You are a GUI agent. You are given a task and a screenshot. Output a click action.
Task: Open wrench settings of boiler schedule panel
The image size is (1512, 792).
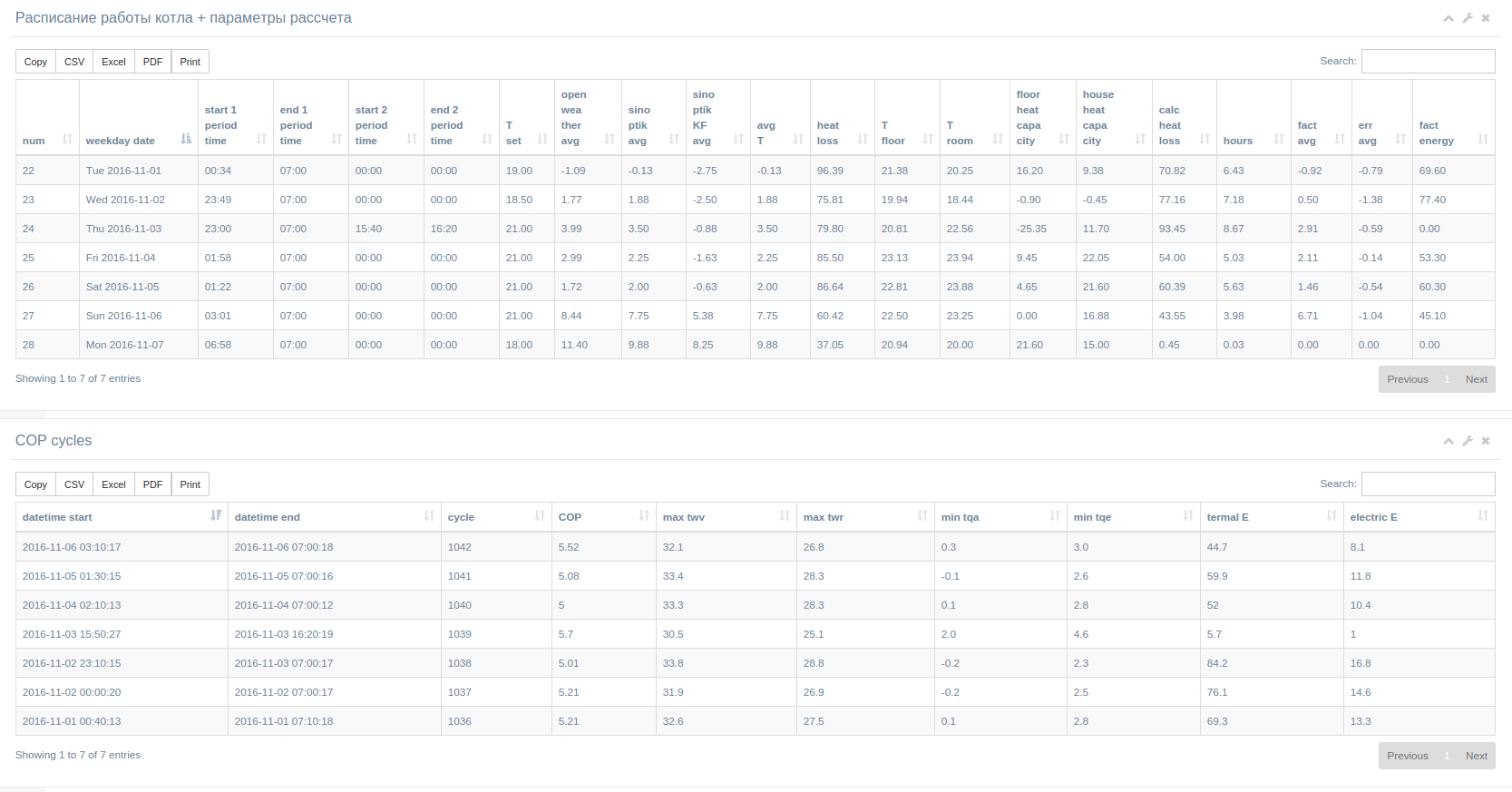1468,18
